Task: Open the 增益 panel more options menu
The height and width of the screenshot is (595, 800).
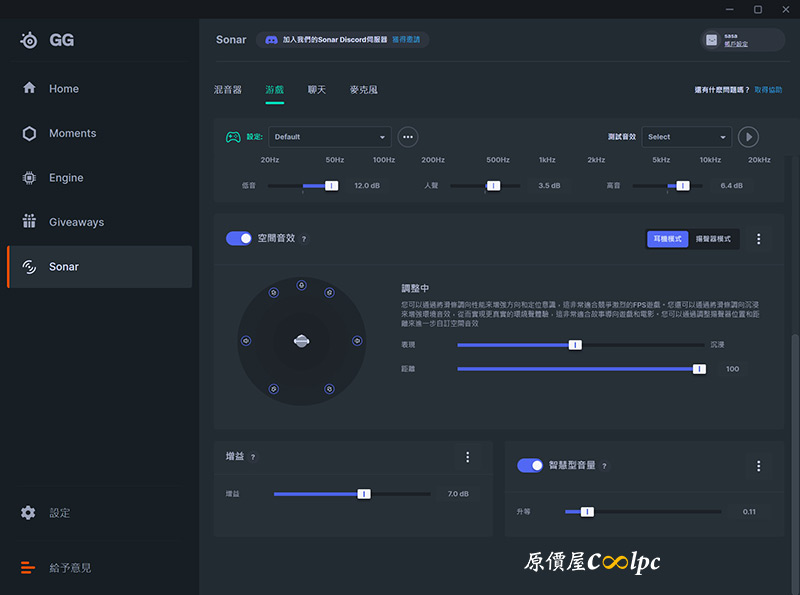Action: [x=467, y=457]
